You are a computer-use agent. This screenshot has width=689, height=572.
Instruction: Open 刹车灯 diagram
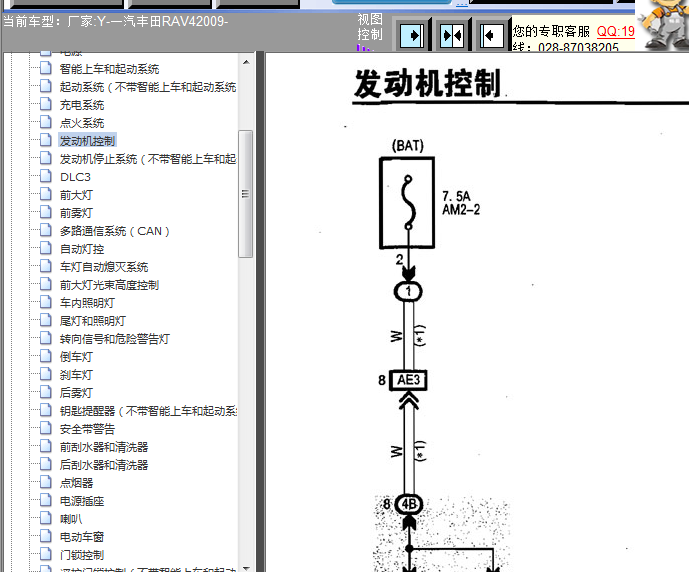coord(76,375)
